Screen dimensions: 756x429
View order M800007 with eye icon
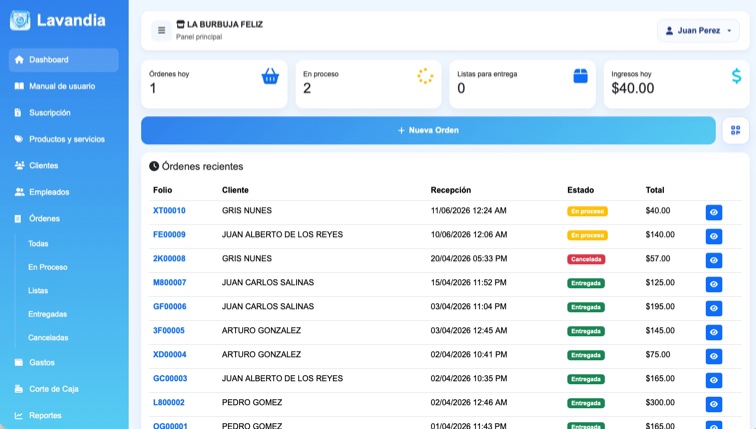click(714, 284)
